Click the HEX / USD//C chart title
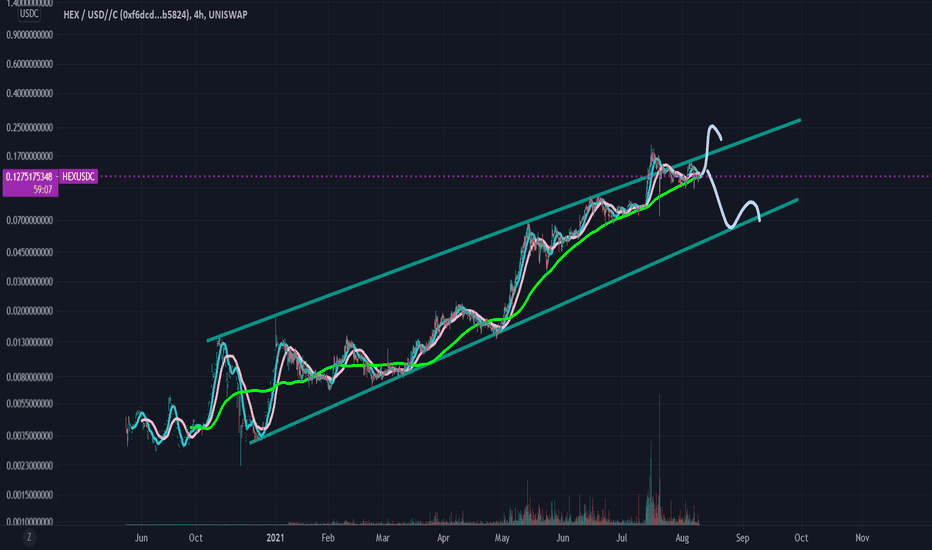The width and height of the screenshot is (932, 550). (155, 15)
